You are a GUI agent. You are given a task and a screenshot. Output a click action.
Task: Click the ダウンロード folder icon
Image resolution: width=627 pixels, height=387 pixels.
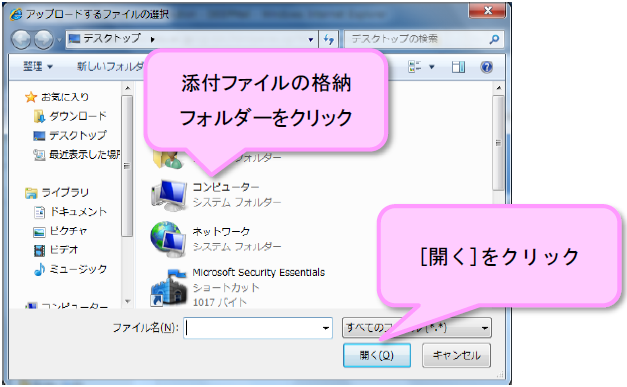coord(39,116)
